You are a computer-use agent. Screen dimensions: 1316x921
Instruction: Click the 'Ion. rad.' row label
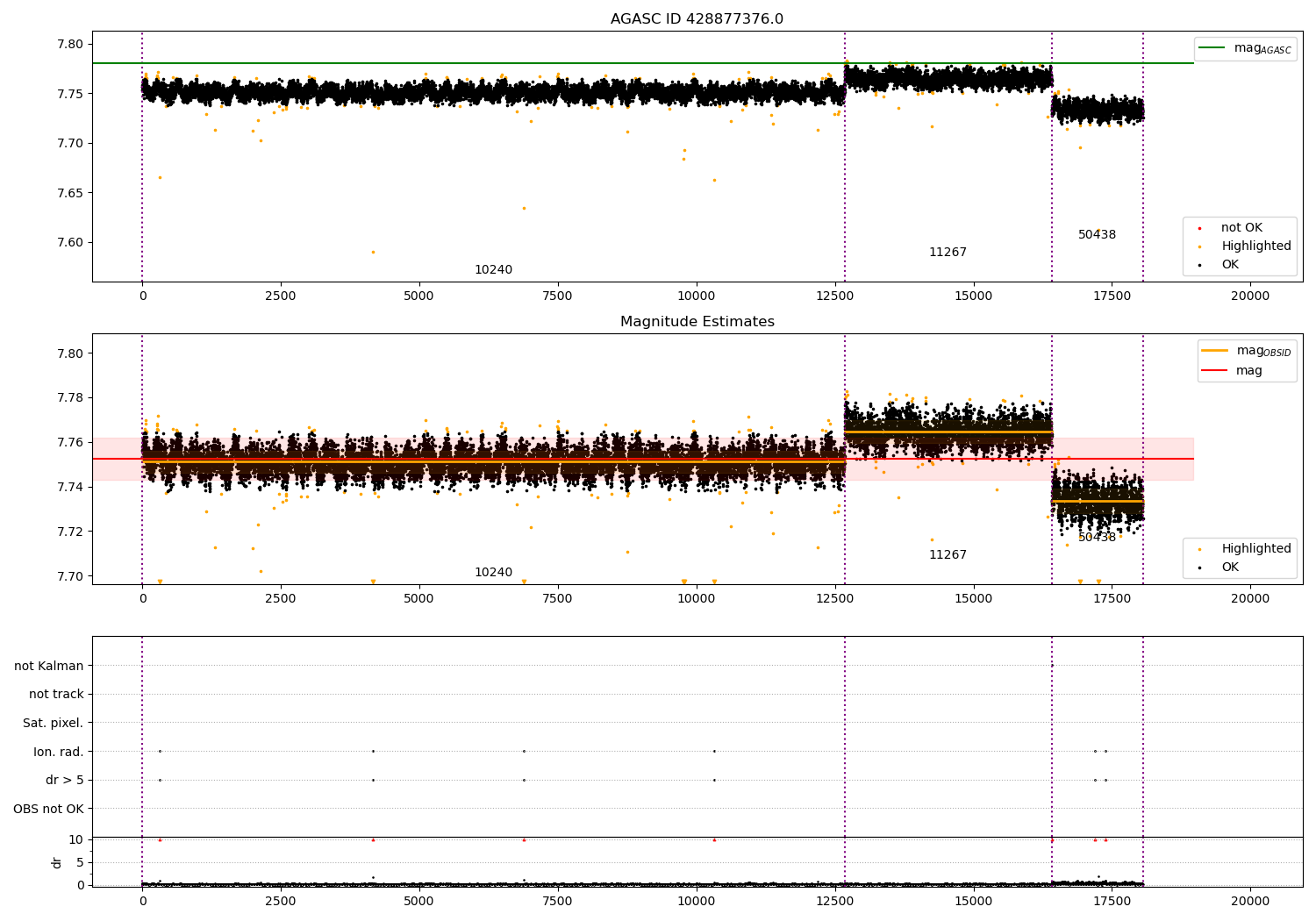click(x=59, y=752)
